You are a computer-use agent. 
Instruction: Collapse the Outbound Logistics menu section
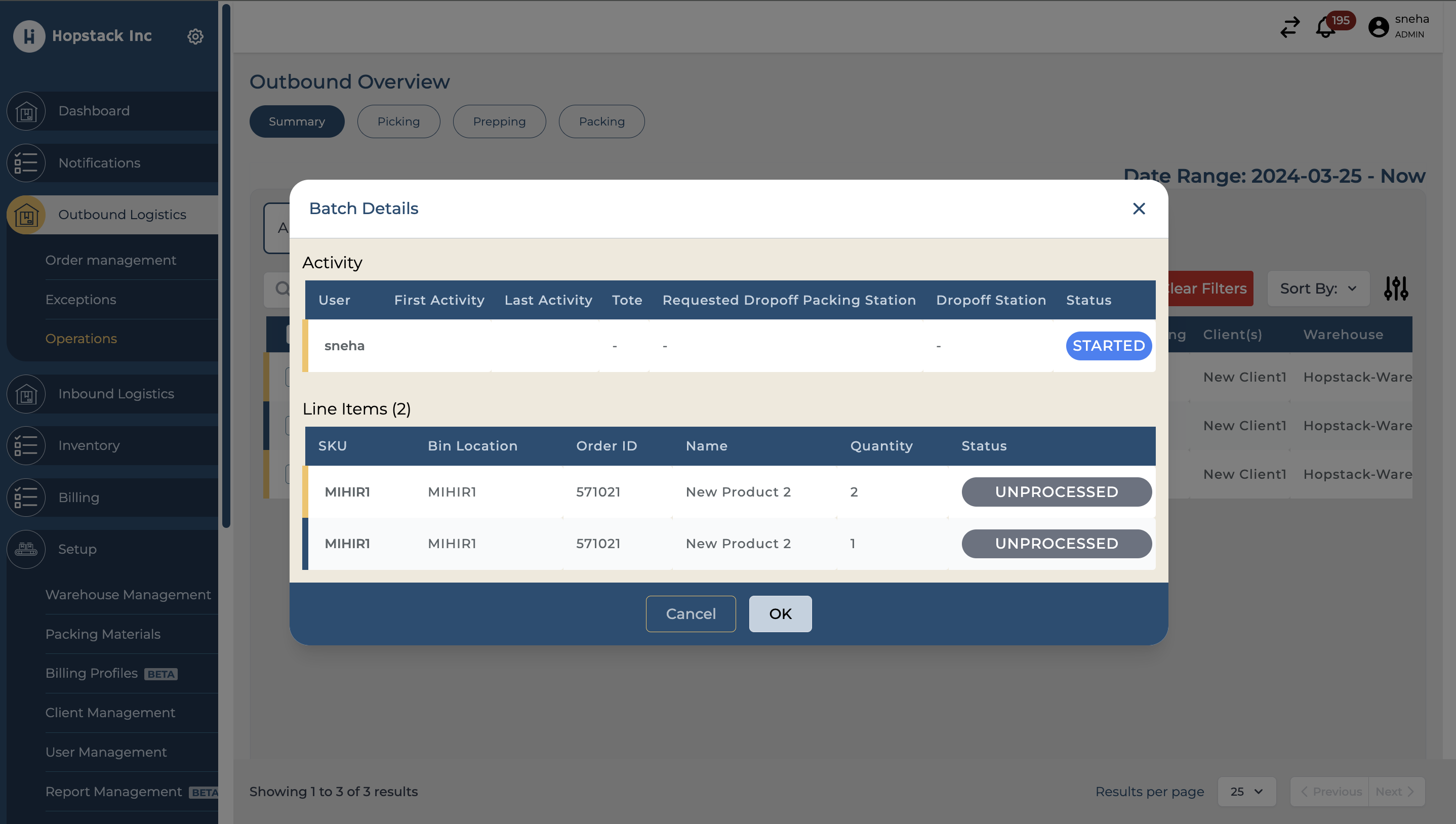pyautogui.click(x=122, y=215)
